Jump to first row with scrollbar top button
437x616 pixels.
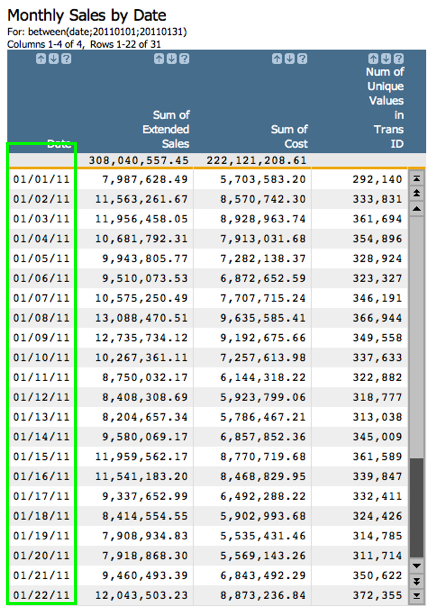417,179
